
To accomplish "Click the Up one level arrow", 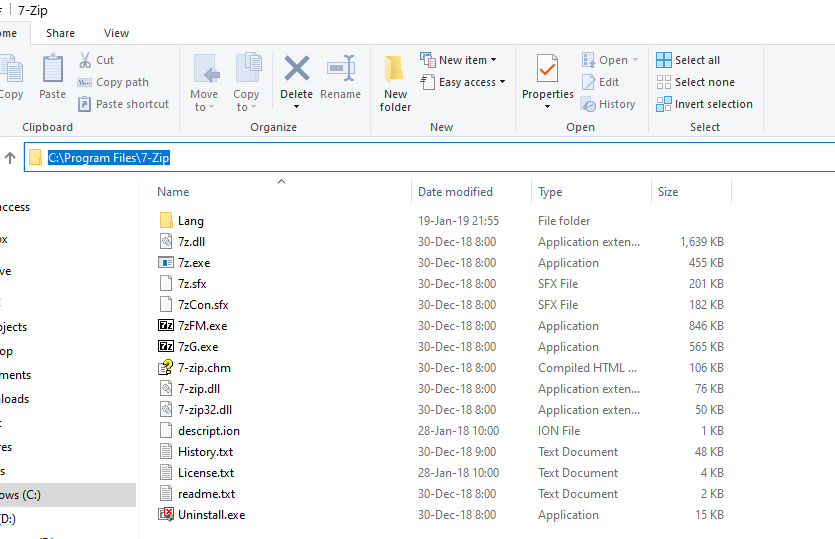I will 10,158.
